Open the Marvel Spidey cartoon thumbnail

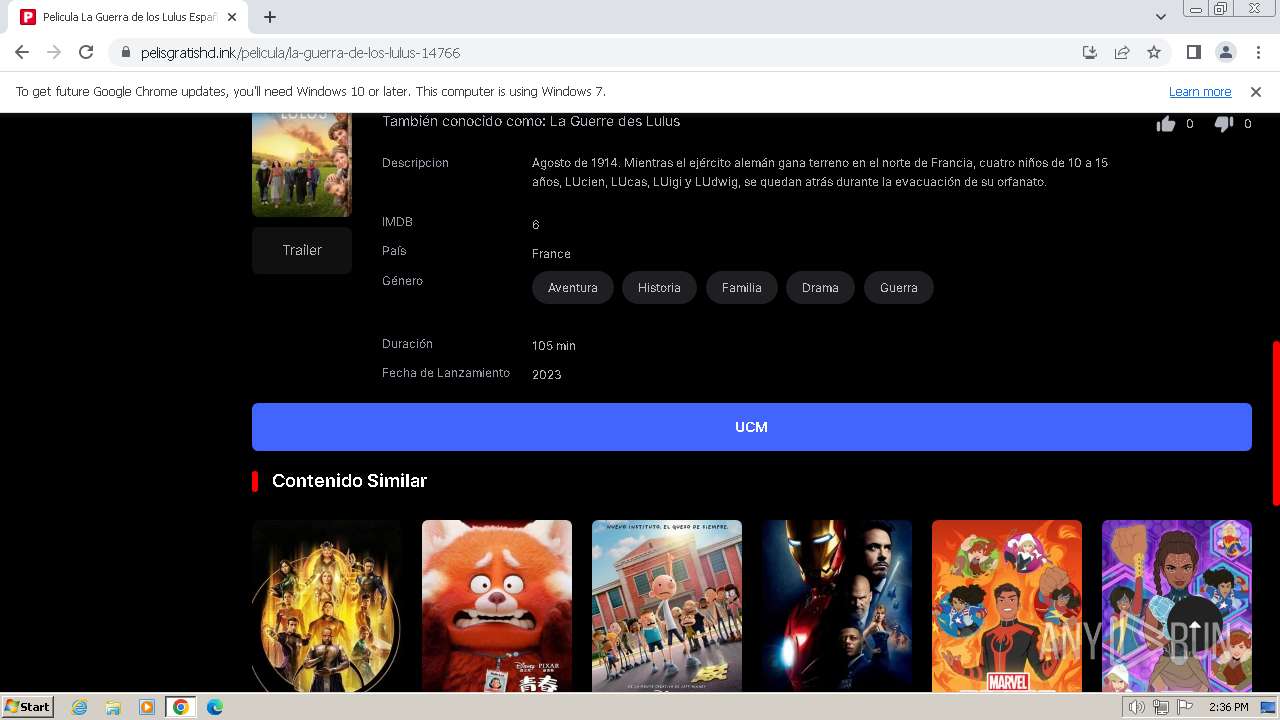(x=1007, y=606)
